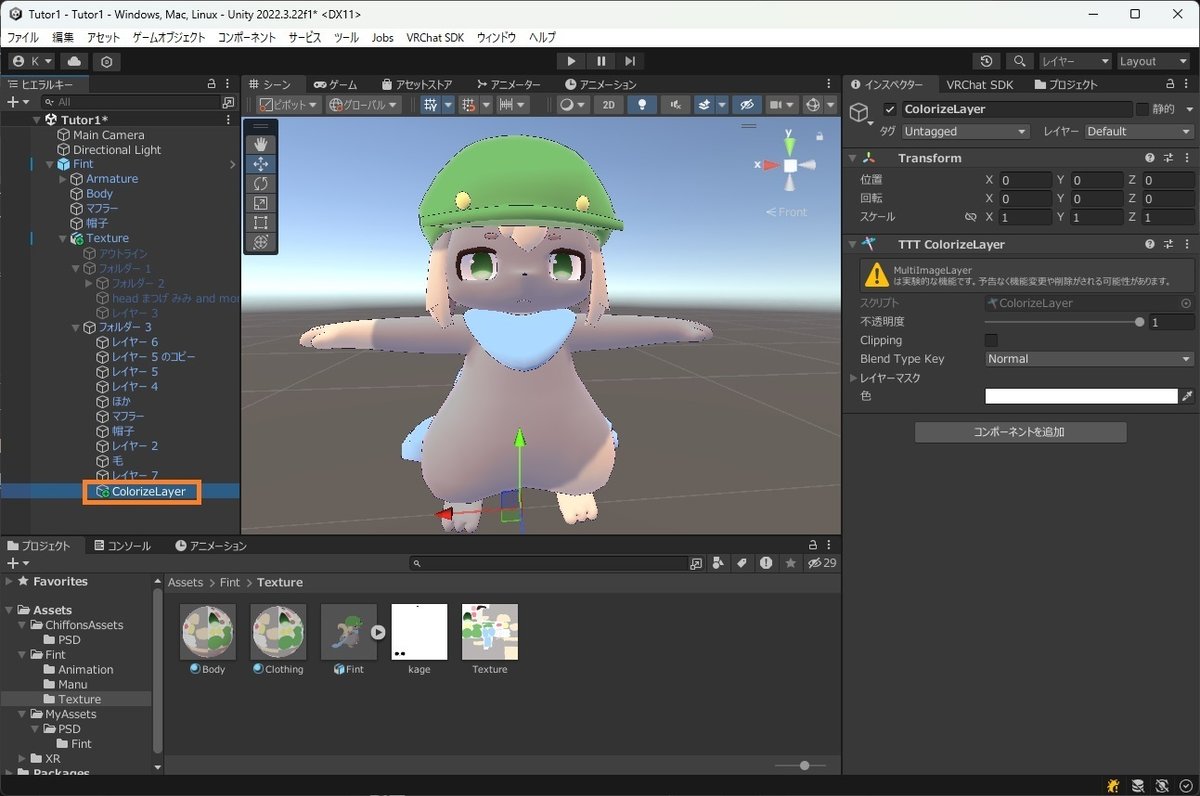Pick color with the eyedropper
This screenshot has height=796, width=1200.
[1187, 397]
